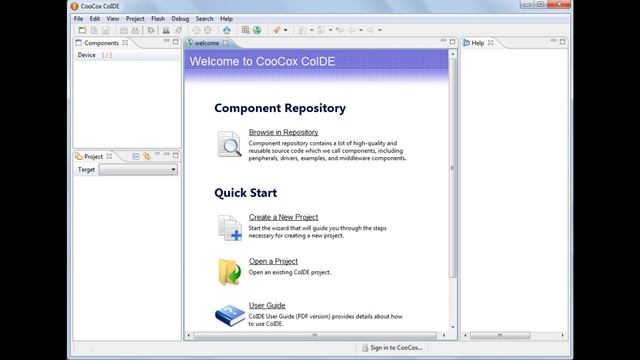Click the Create a New Project document icon

230,228
